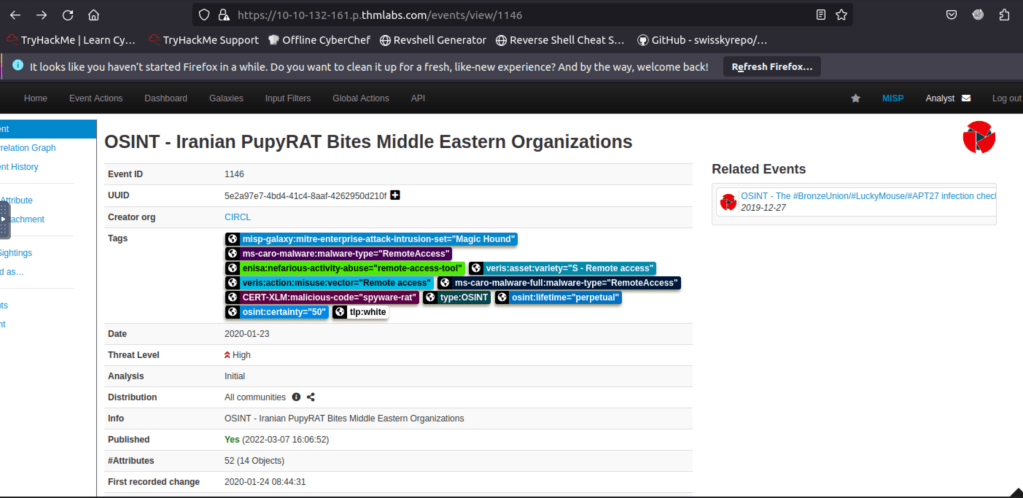The height and width of the screenshot is (498, 1023).
Task: Open the CIRCL creator org link
Action: pos(237,216)
